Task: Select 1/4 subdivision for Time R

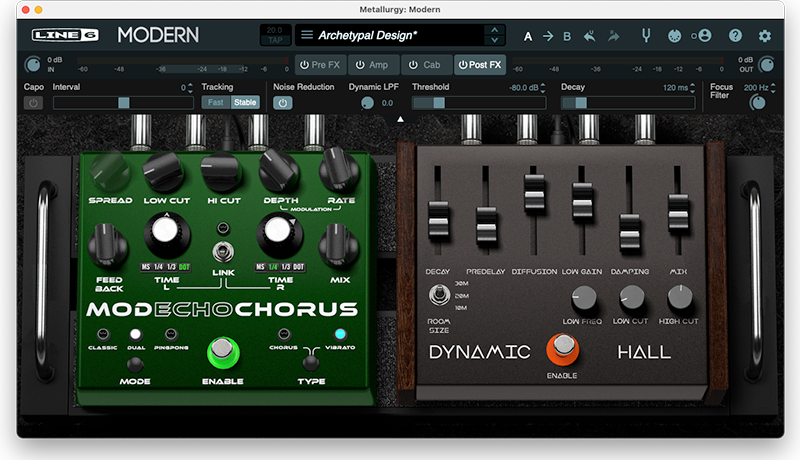Action: pos(273,267)
